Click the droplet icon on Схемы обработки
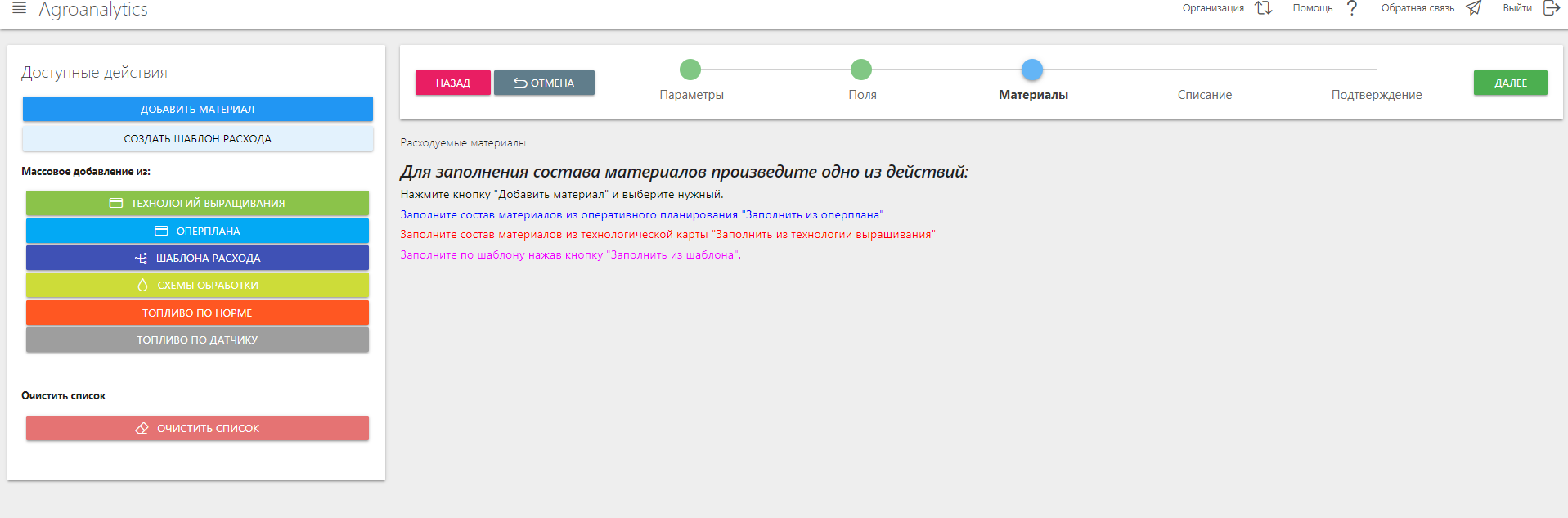 [x=142, y=286]
